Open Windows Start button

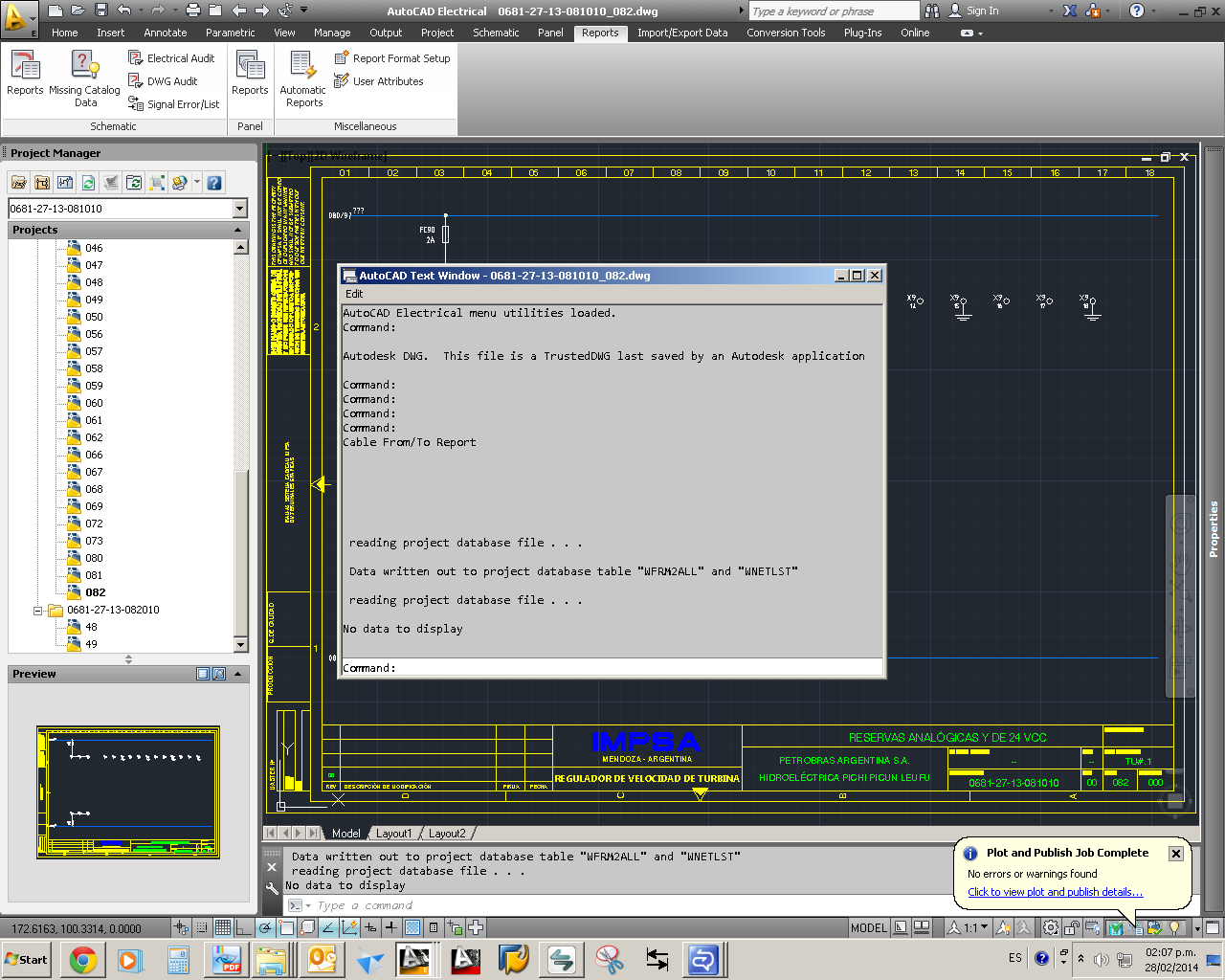tap(26, 960)
